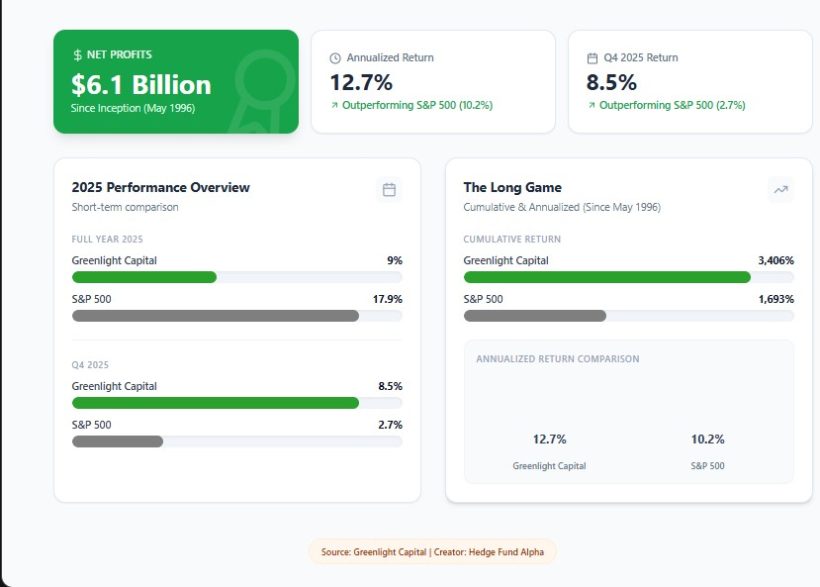
Task: Click the trending chart icon in The Long Game
Action: pyautogui.click(x=780, y=189)
